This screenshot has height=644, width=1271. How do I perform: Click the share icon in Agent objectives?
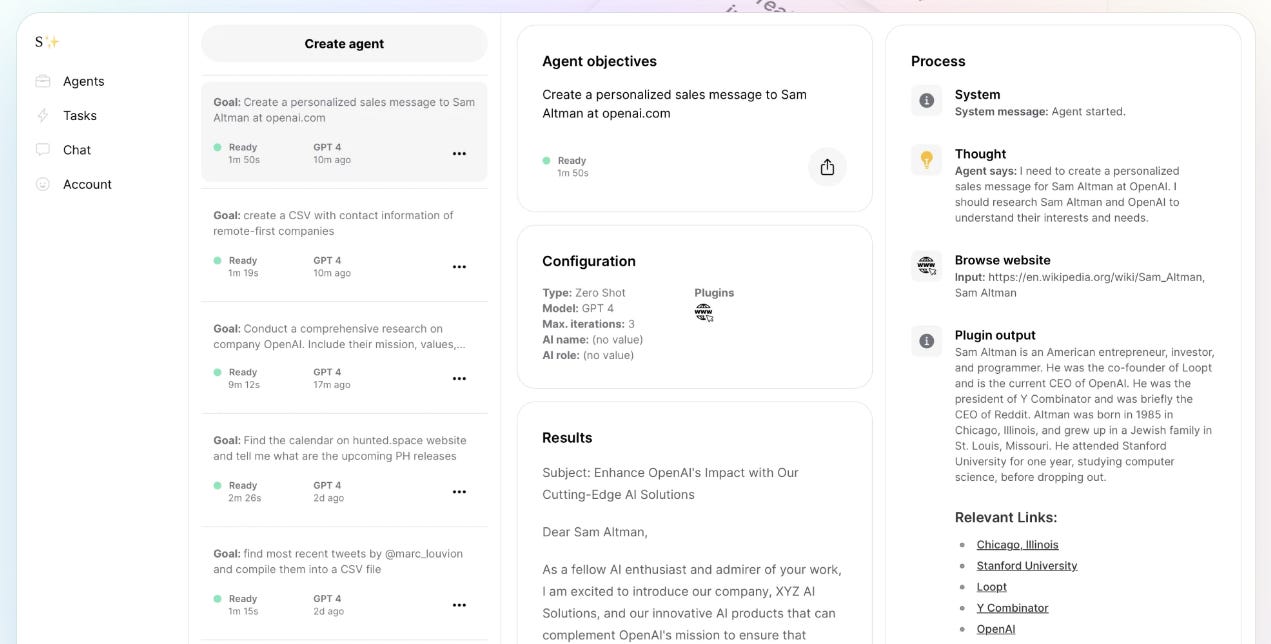[827, 167]
